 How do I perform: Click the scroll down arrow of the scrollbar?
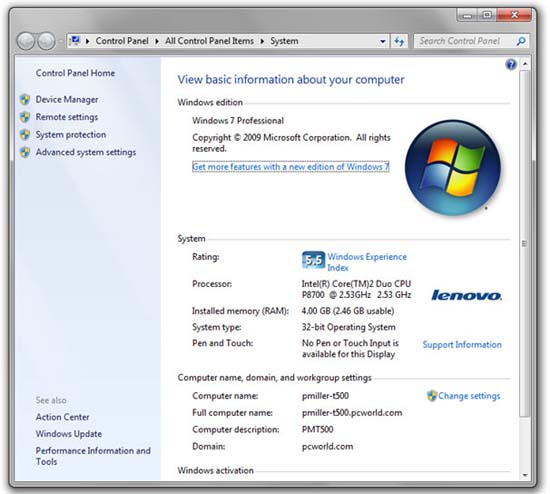click(525, 475)
